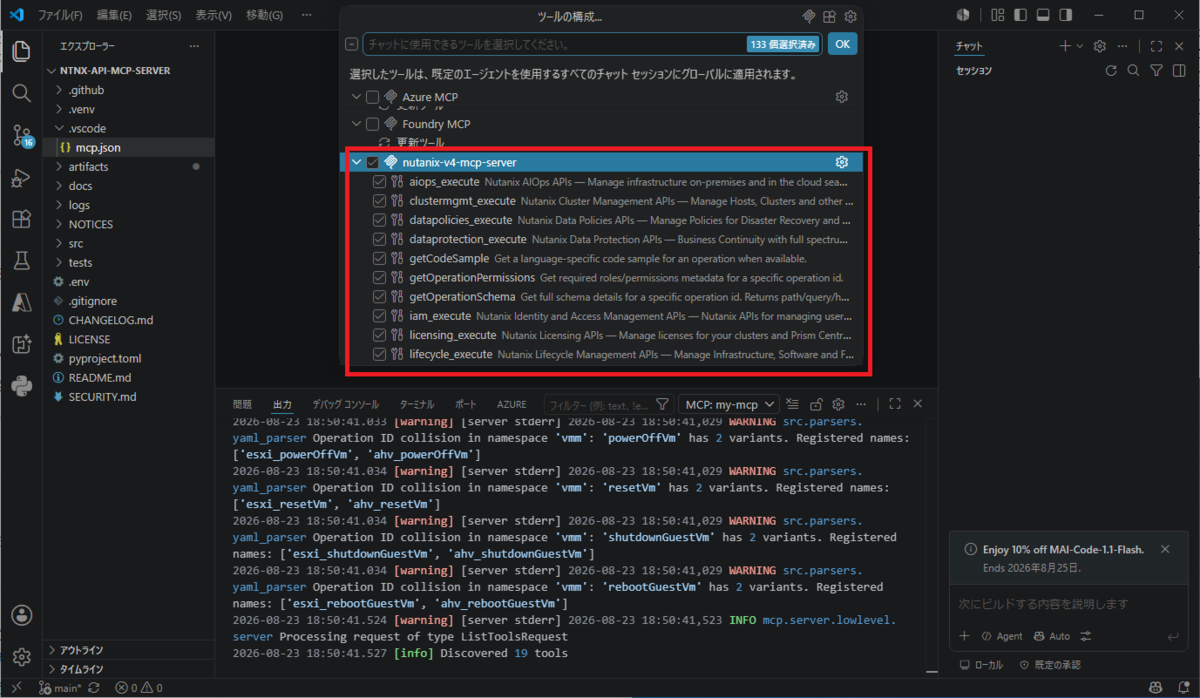Viewport: 1200px width, 698px height.
Task: Open Copilot status icon in status bar
Action: pyautogui.click(x=1156, y=688)
